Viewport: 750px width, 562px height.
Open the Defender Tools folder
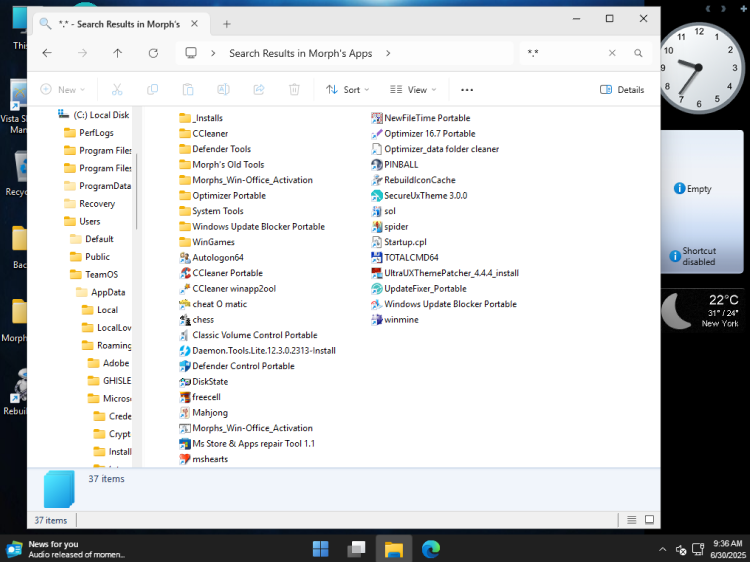click(215, 149)
